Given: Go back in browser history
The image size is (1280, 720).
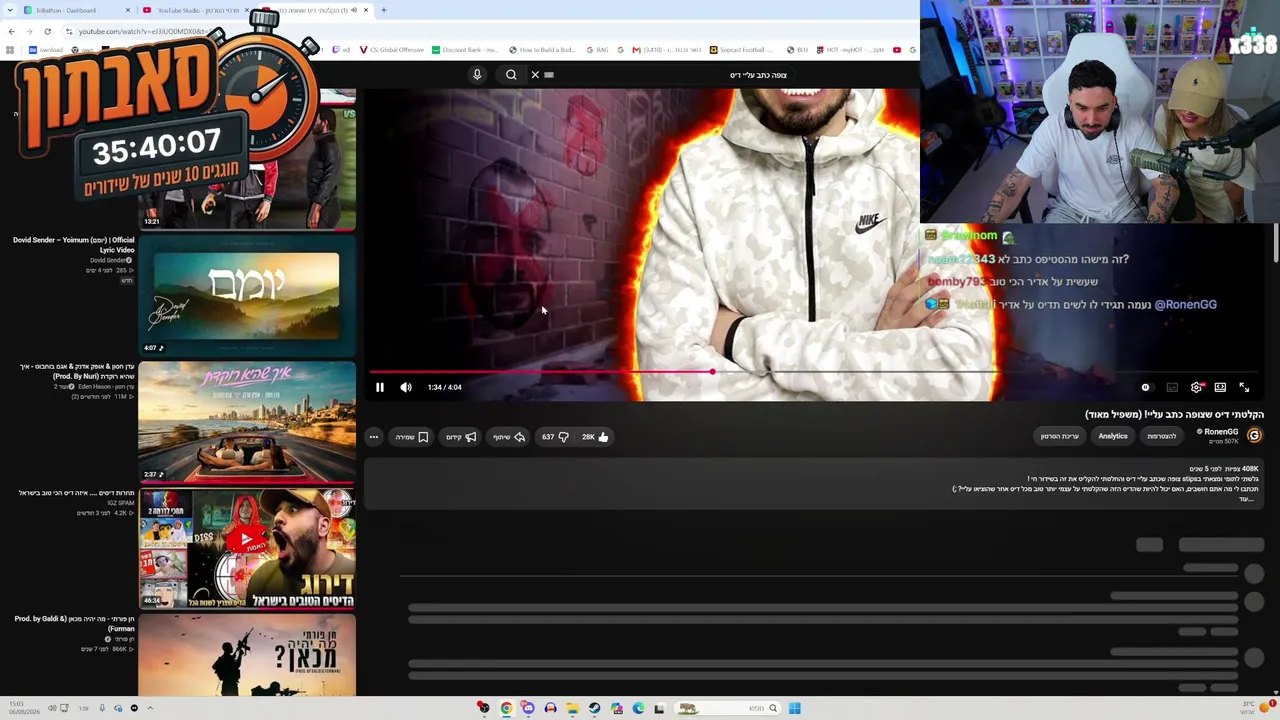Looking at the screenshot, I should (x=11, y=31).
